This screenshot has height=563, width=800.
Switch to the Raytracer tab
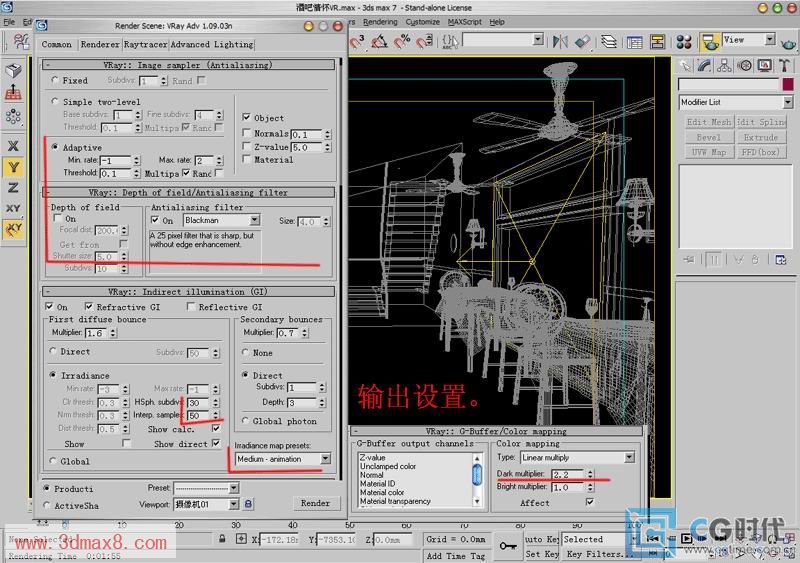(145, 44)
